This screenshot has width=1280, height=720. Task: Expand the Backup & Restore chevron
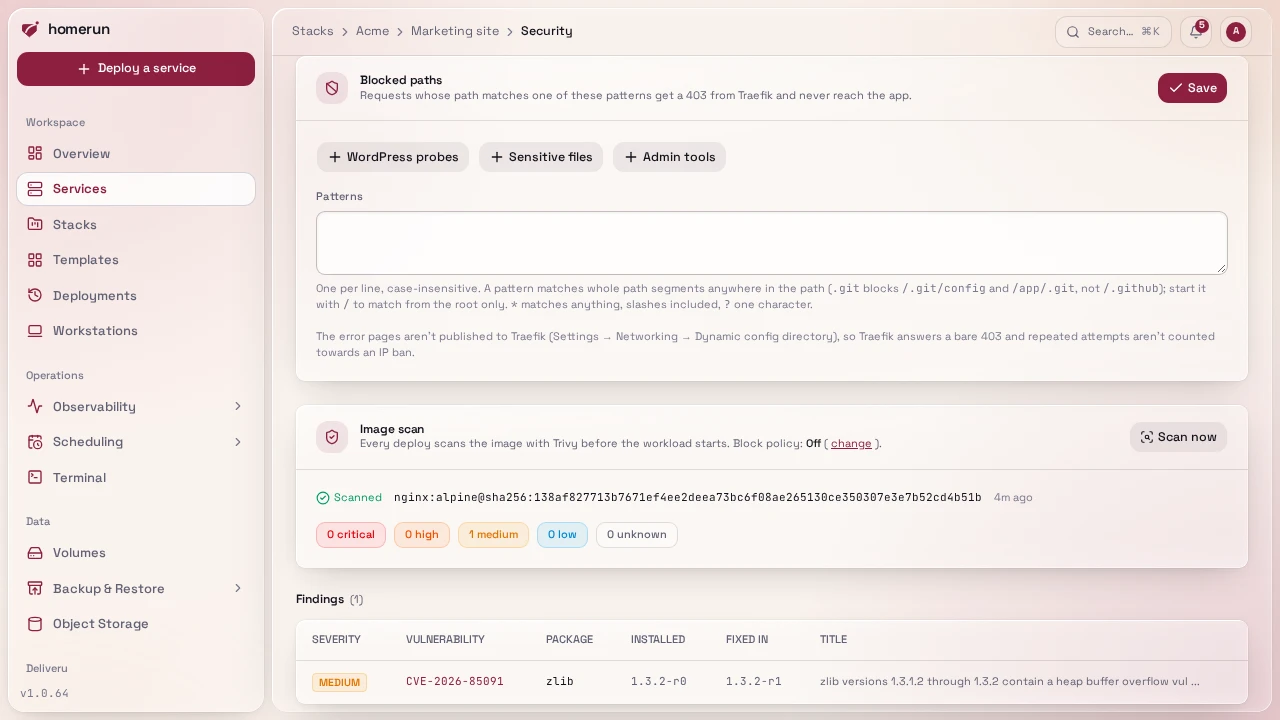click(238, 589)
